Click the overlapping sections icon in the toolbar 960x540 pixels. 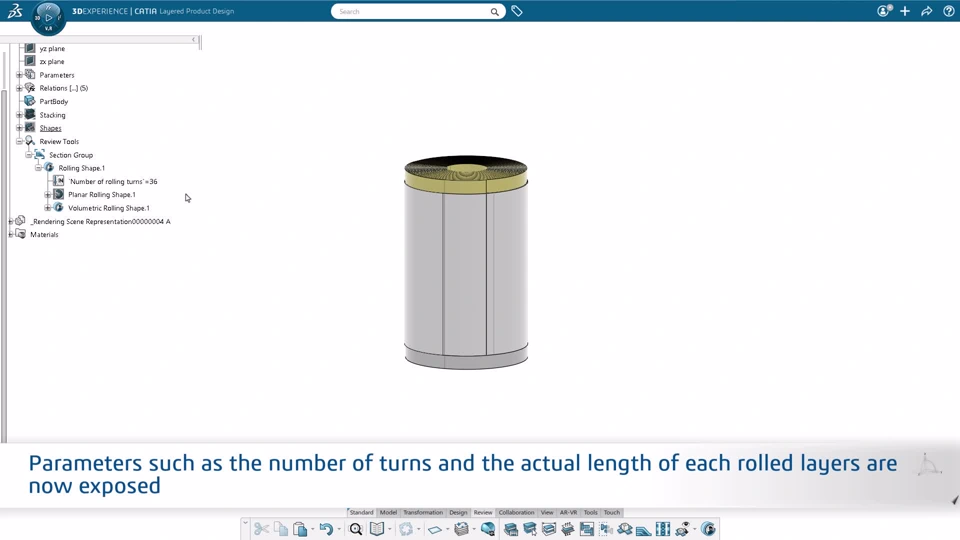click(x=587, y=529)
